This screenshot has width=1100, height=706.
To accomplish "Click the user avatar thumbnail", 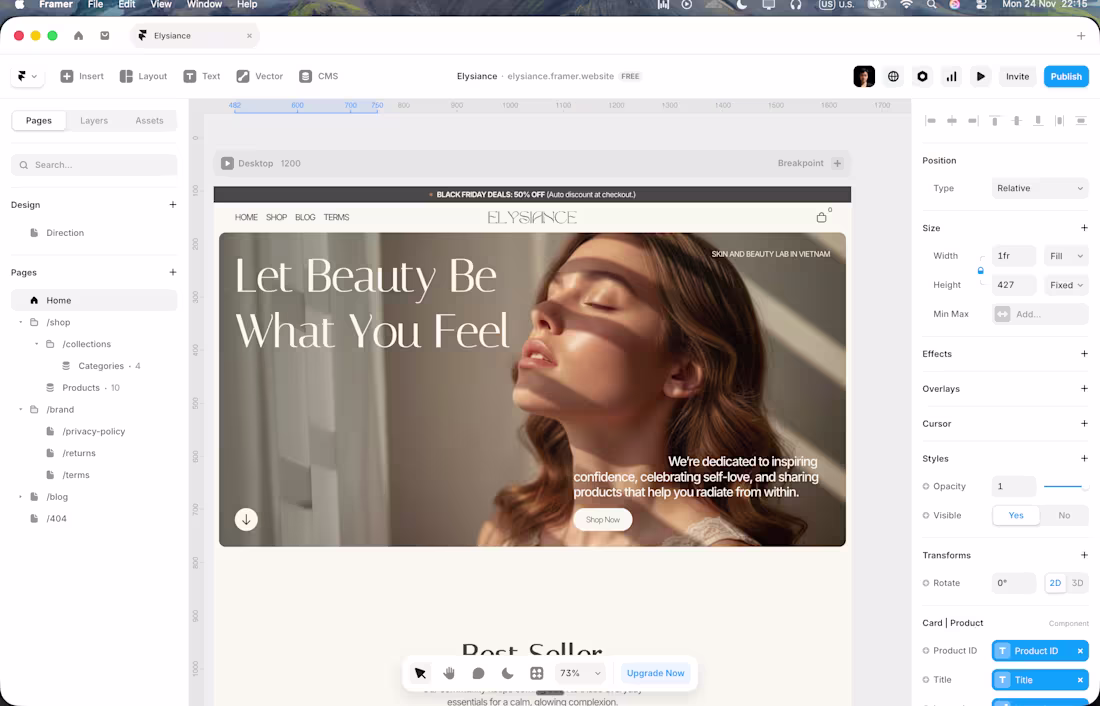I will tap(864, 76).
